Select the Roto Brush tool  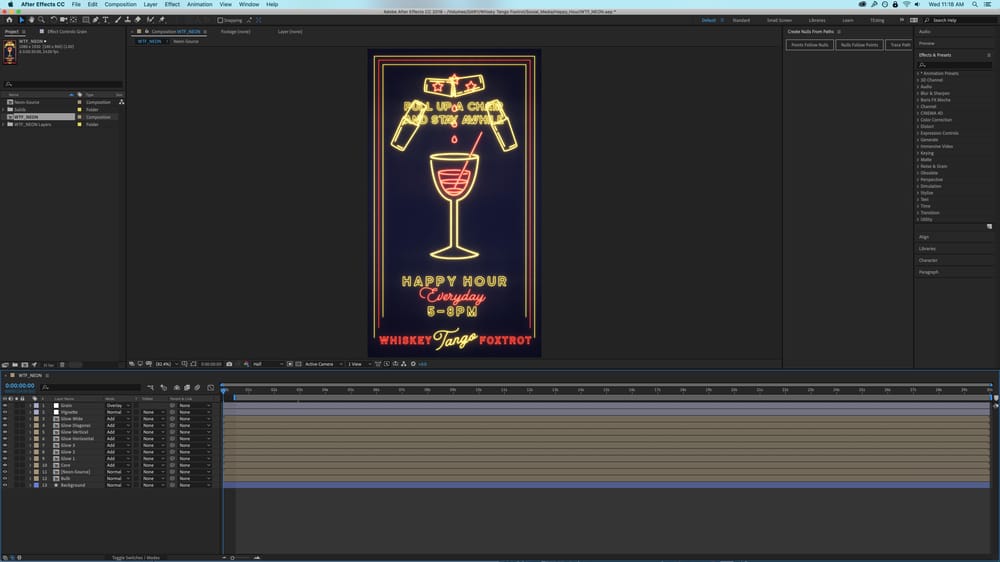tap(151, 20)
